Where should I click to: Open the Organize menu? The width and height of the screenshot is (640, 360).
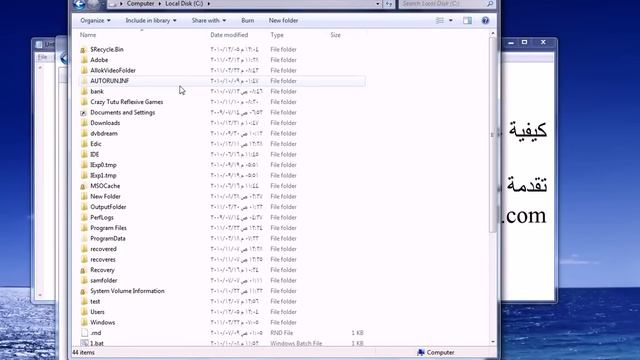coord(95,20)
